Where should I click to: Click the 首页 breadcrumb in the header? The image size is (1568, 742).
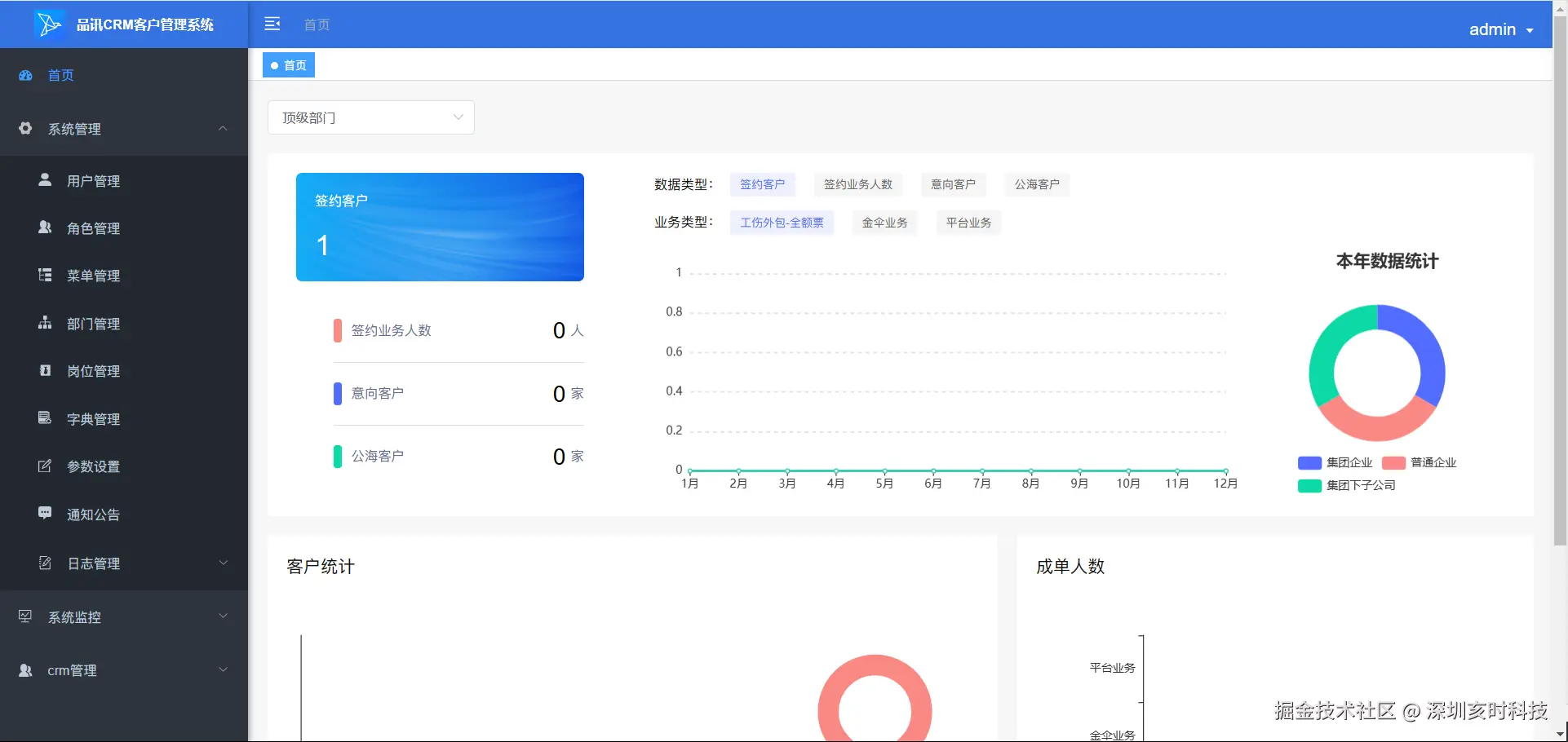pyautogui.click(x=317, y=24)
